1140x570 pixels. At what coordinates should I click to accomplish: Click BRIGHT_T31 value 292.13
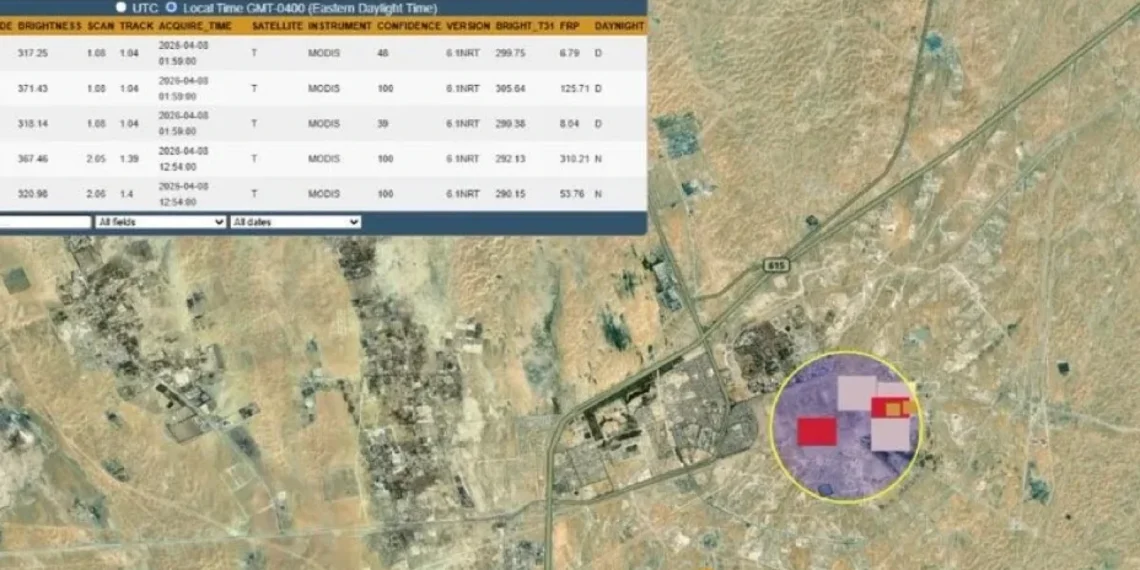tap(510, 158)
